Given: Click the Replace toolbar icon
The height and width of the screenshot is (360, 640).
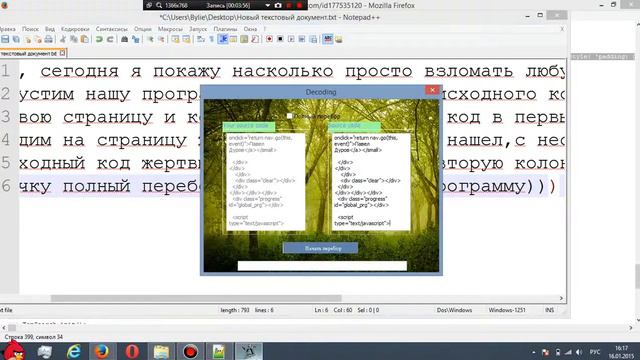Looking at the screenshot, I should [x=136, y=39].
